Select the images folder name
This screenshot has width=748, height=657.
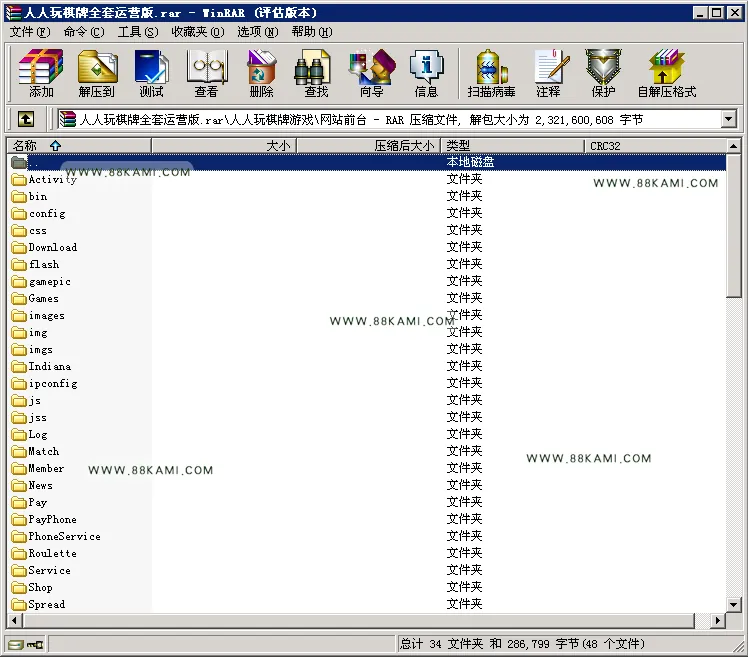pos(46,315)
